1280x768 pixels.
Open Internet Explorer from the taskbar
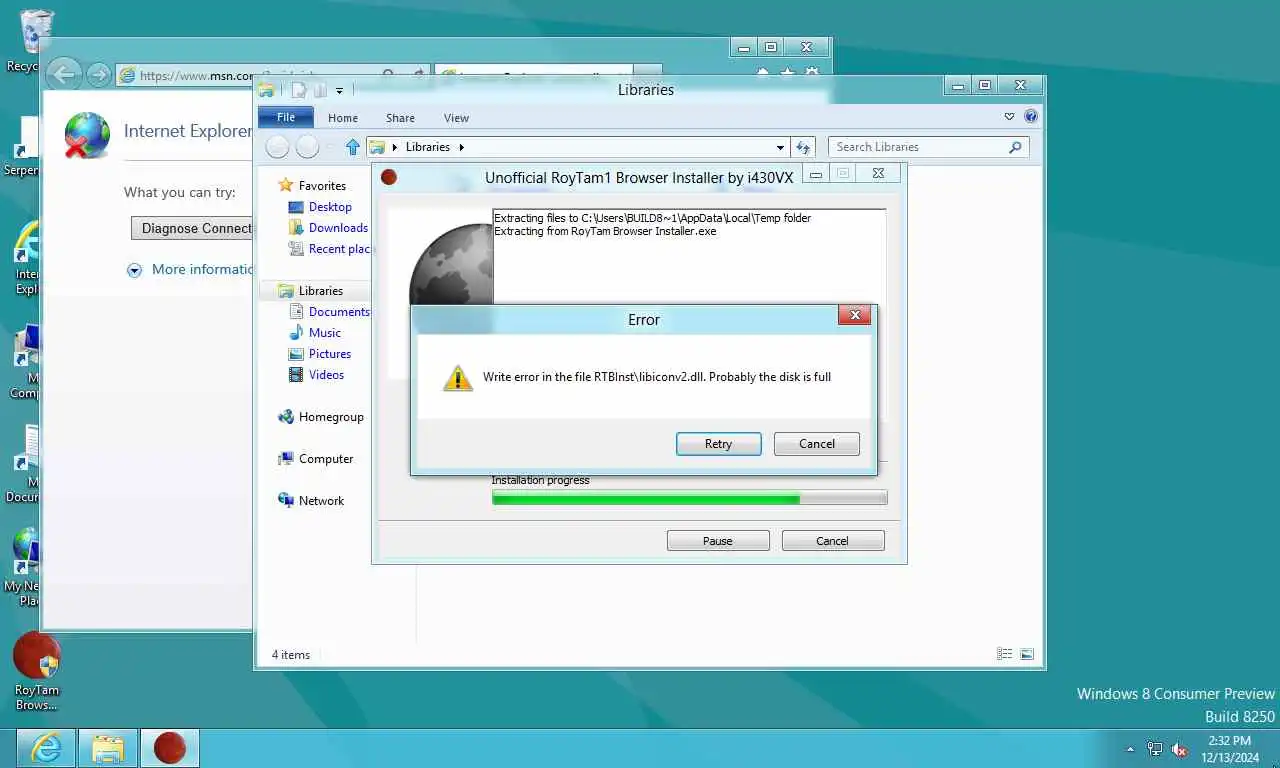[46, 748]
